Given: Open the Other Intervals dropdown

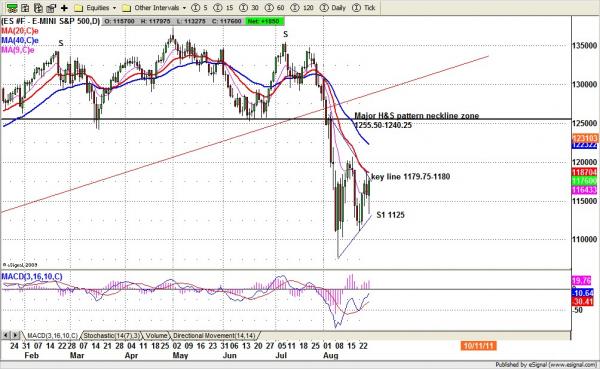Looking at the screenshot, I should click(155, 8).
